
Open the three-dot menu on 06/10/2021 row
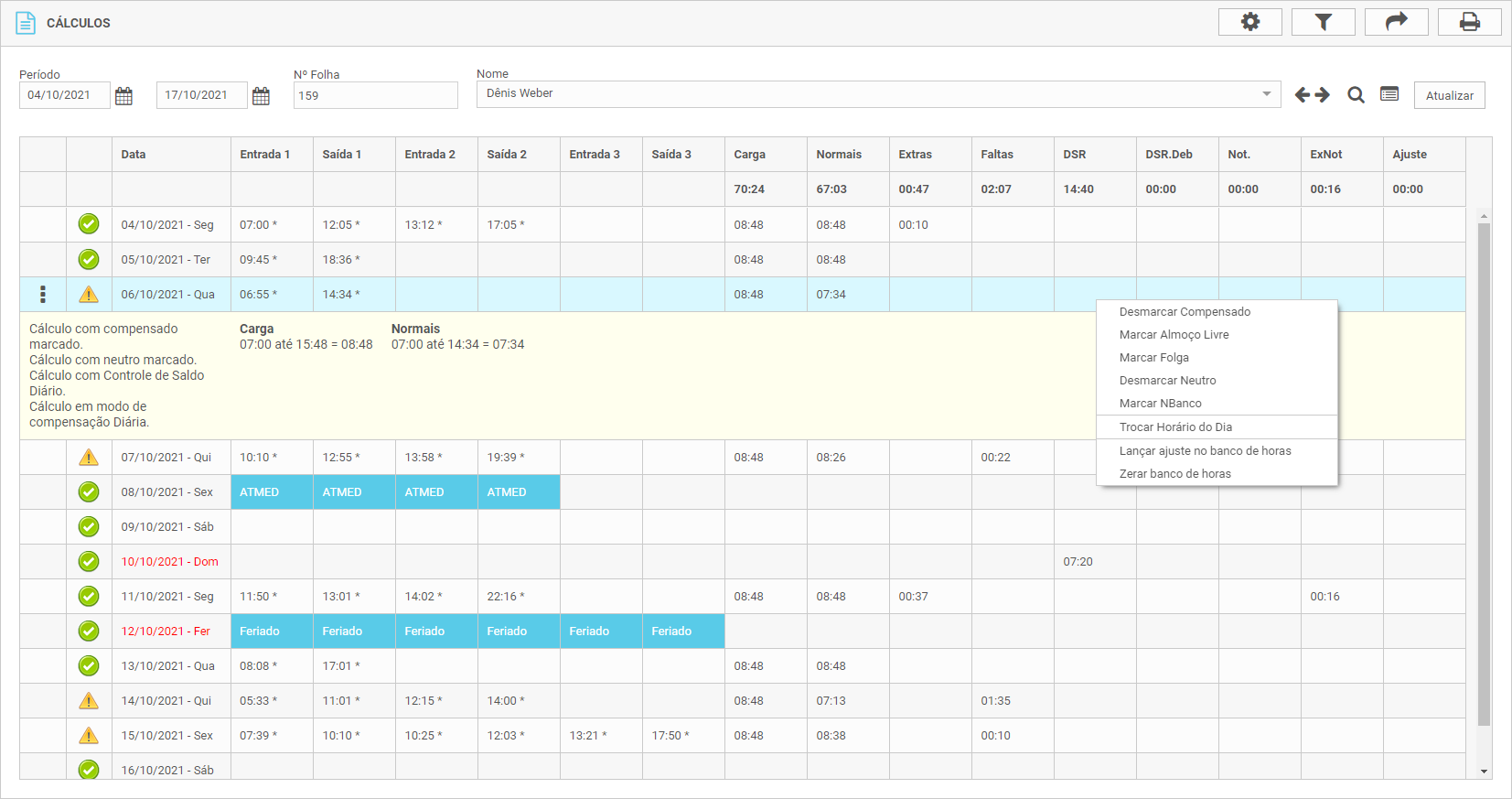pyautogui.click(x=43, y=295)
